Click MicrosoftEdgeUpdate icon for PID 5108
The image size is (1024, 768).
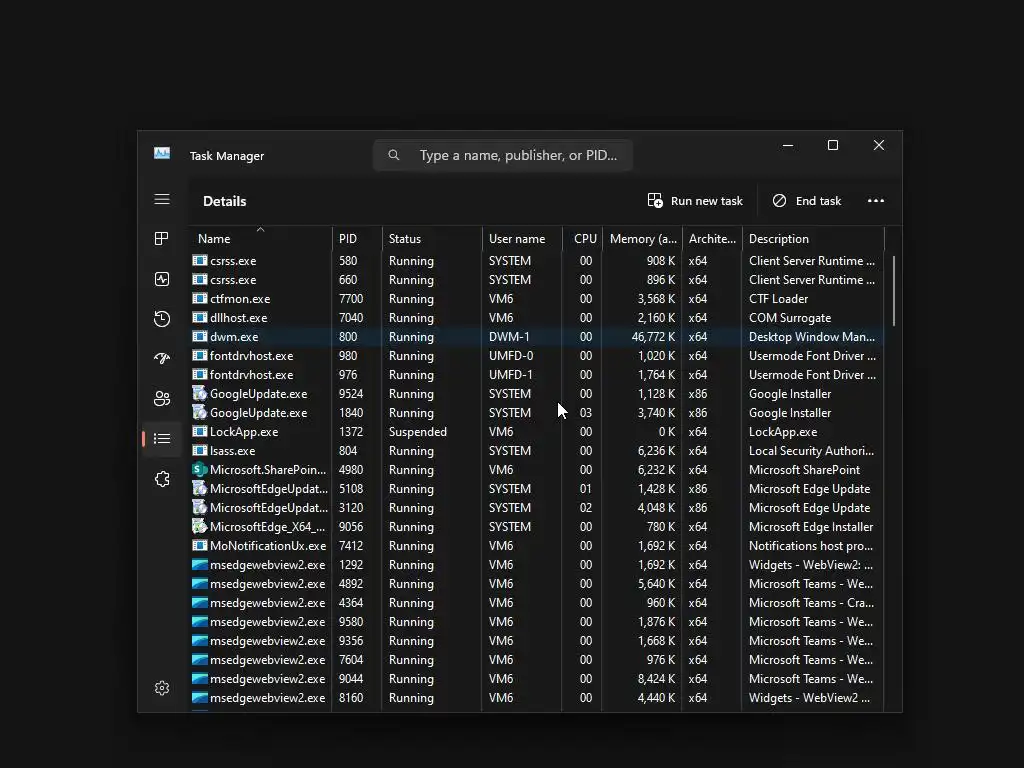coord(199,488)
